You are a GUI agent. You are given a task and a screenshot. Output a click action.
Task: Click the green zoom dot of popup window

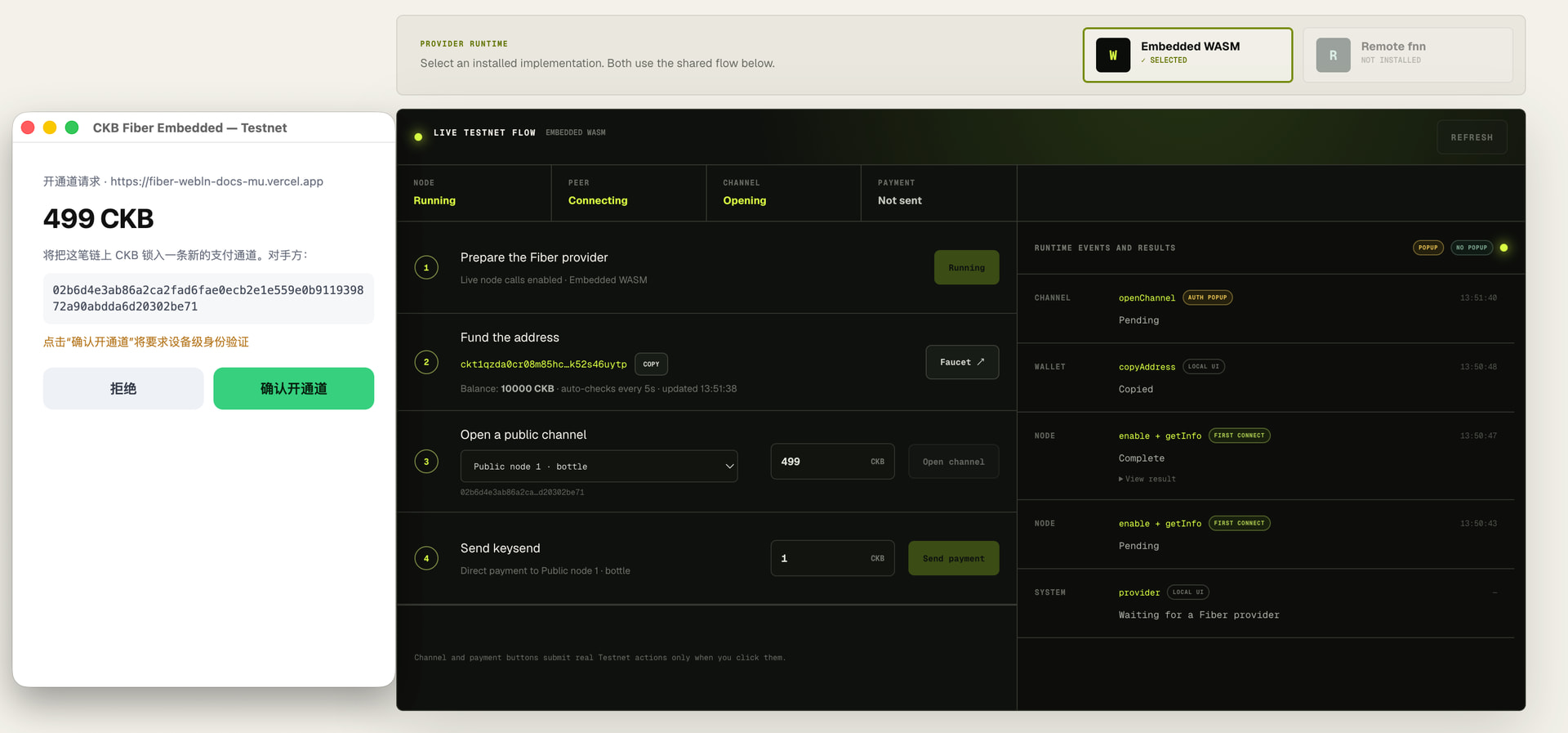[x=72, y=127]
